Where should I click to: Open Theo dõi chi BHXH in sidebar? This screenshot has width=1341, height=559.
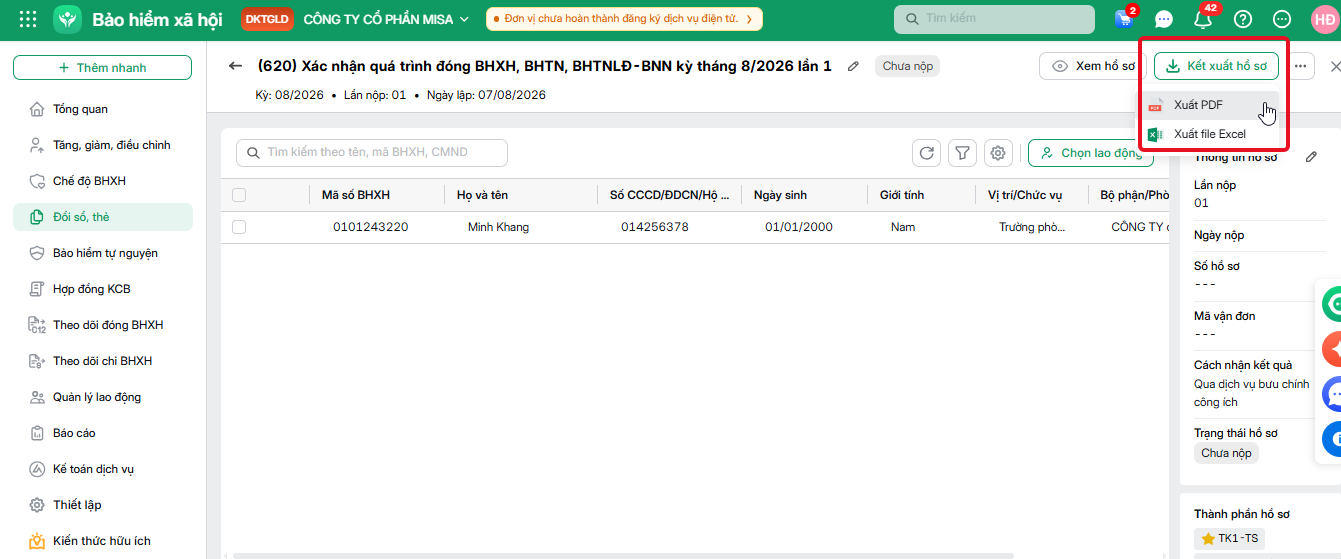pyautogui.click(x=103, y=361)
